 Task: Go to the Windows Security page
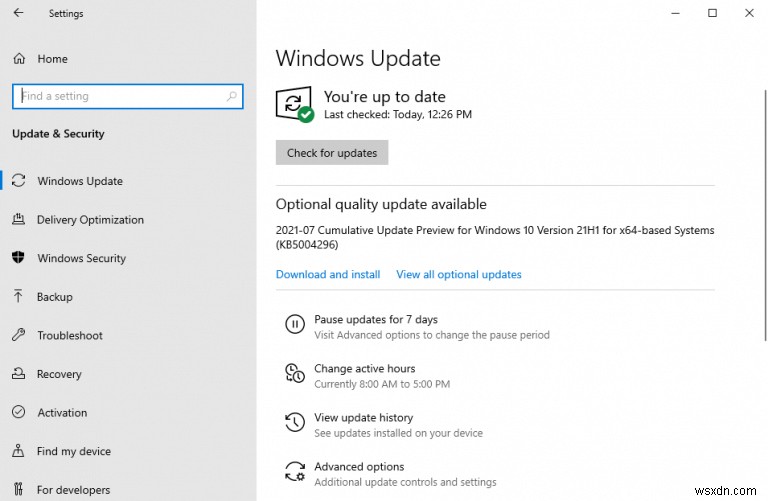[81, 258]
